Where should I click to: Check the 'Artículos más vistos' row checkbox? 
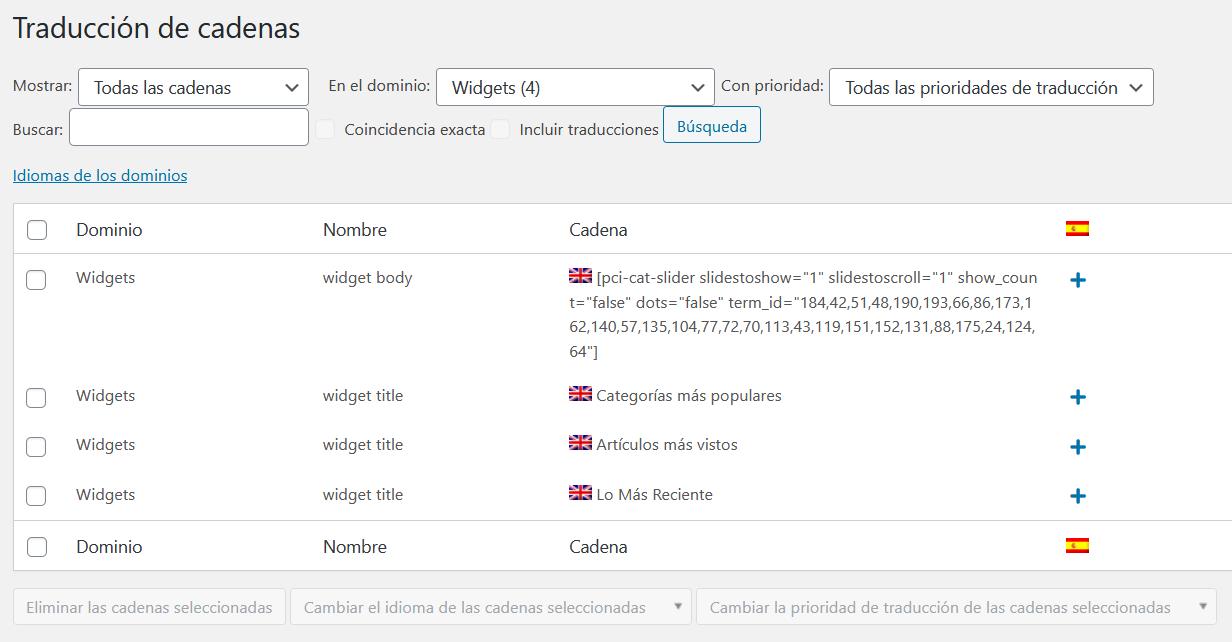click(36, 446)
